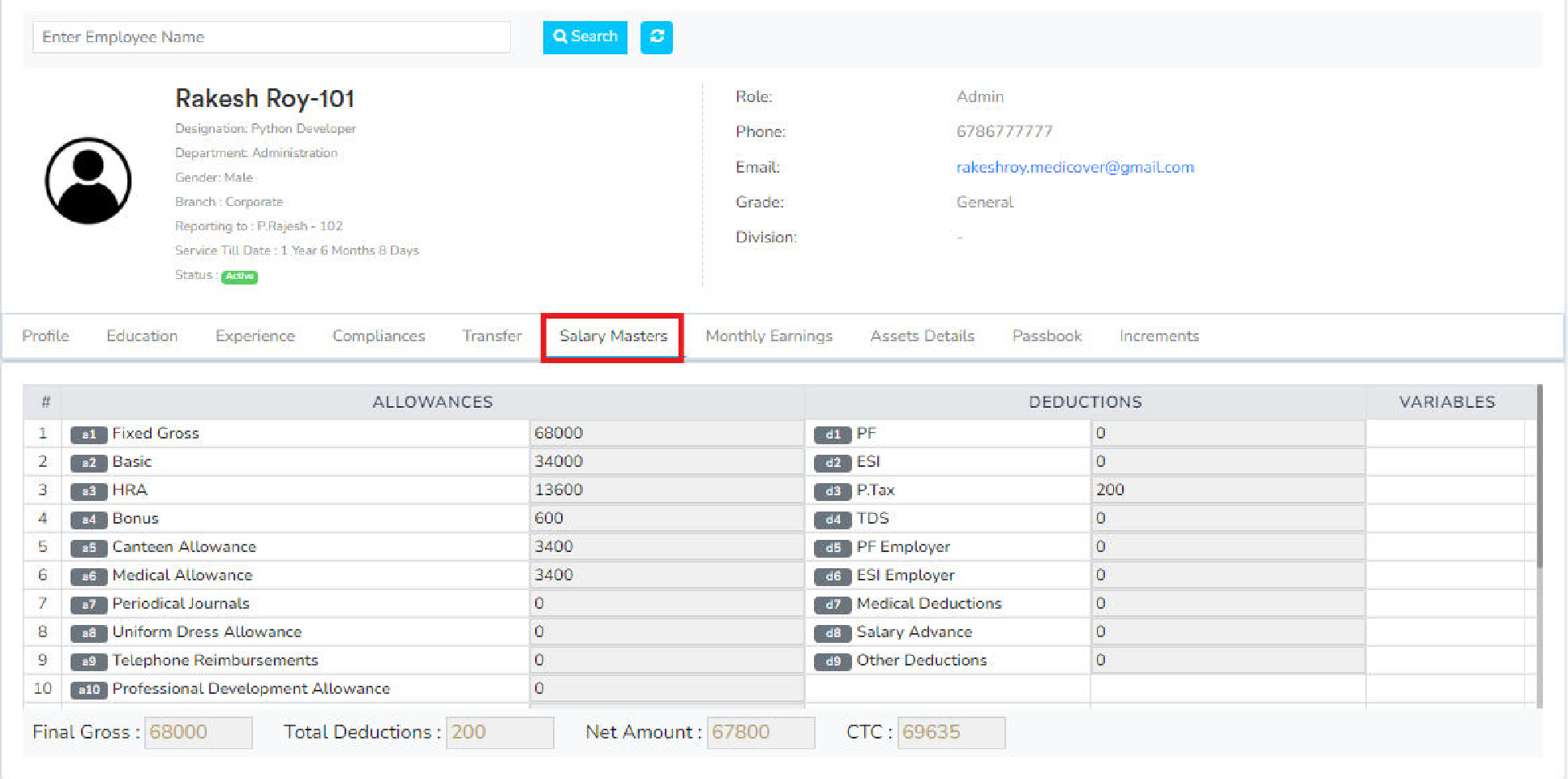Click the Fixed Gross value field 68000

click(666, 433)
